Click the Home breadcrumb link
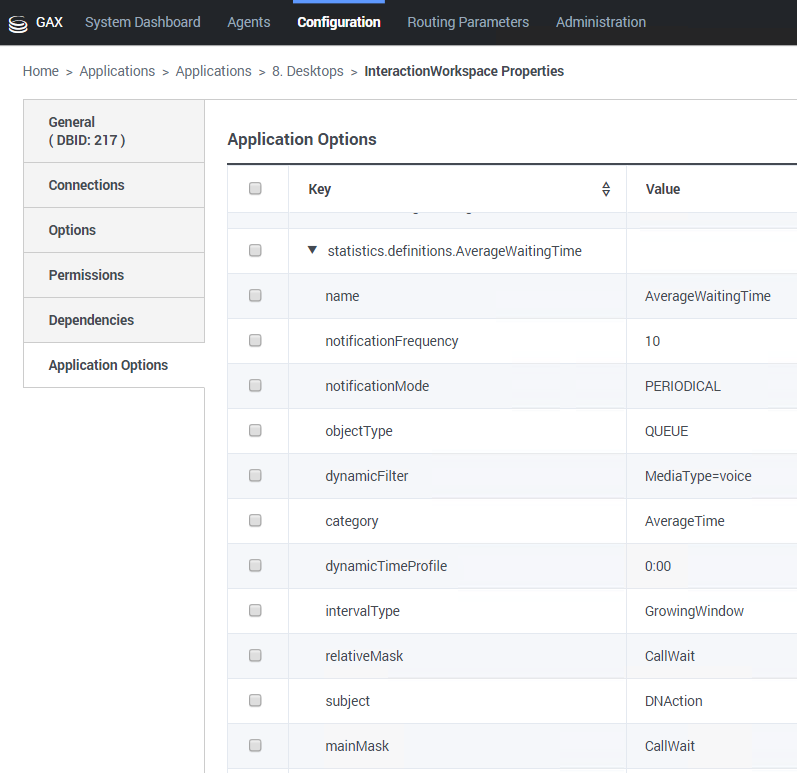797x773 pixels. point(41,71)
